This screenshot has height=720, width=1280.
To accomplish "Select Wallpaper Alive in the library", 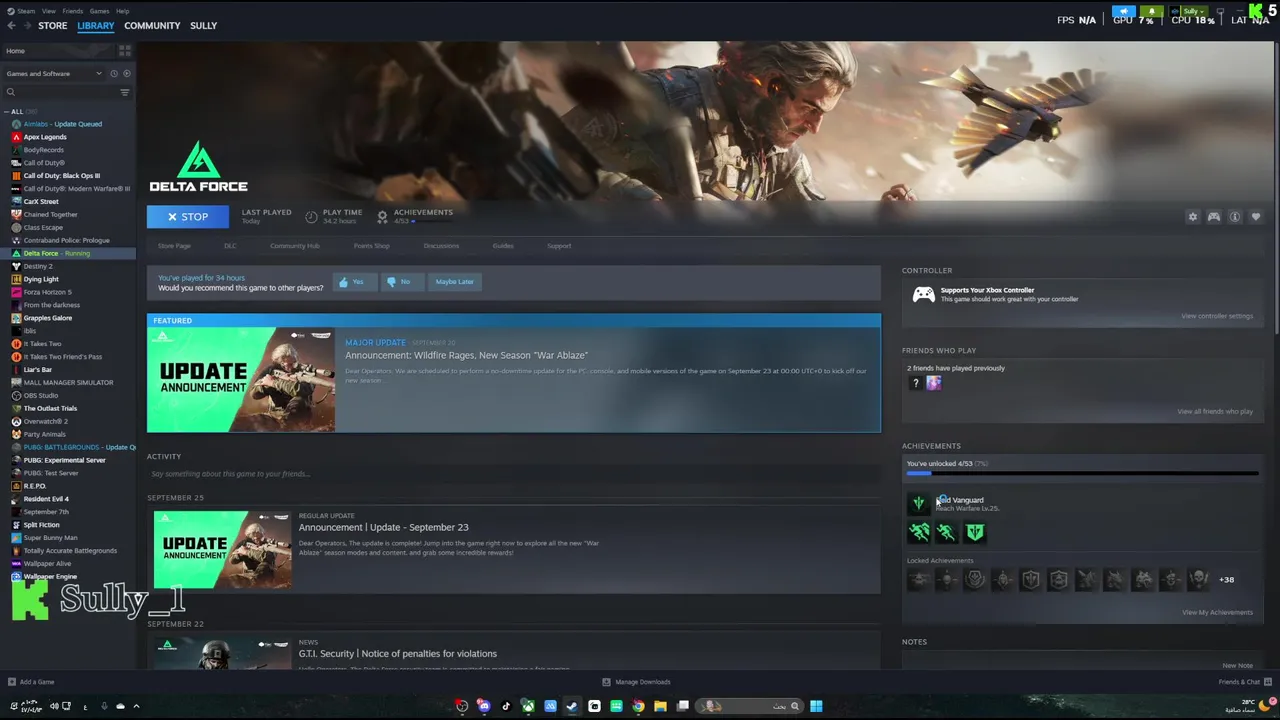I will (x=47, y=564).
